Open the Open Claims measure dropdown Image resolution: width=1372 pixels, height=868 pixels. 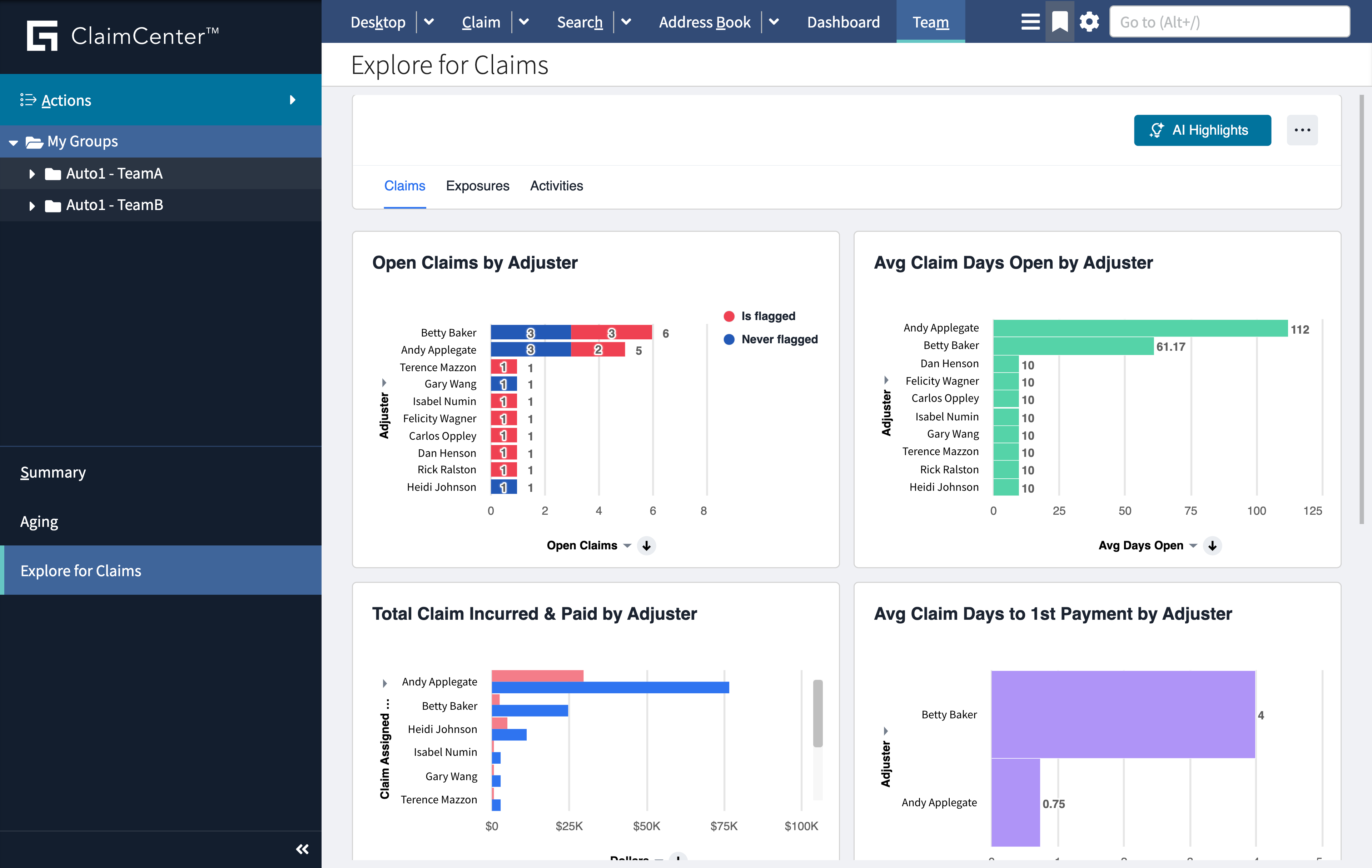tap(627, 545)
